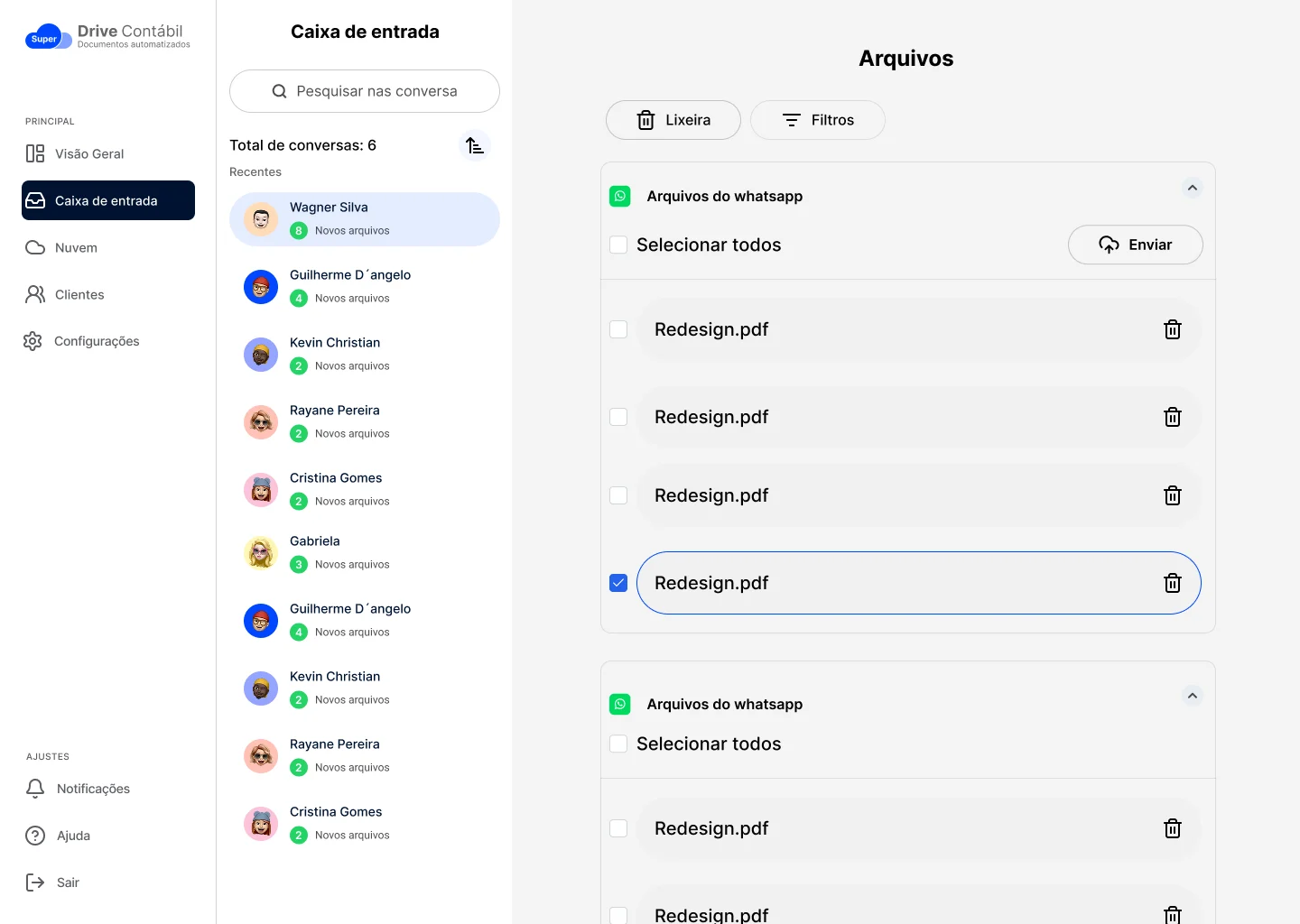Click trash icon on the checked Redesign.pdf
This screenshot has width=1300, height=924.
click(x=1172, y=584)
